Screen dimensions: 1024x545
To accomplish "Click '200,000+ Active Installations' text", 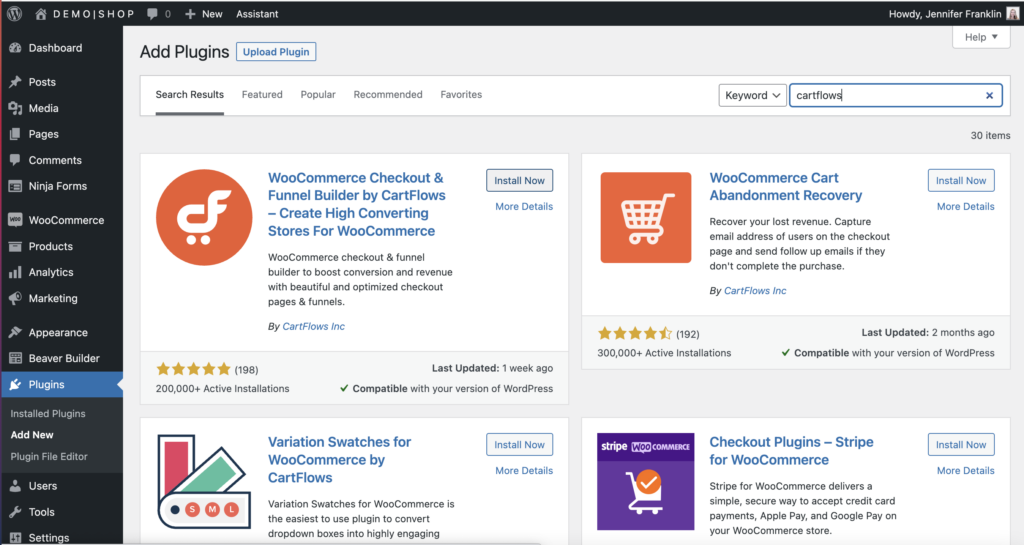I will click(x=222, y=388).
